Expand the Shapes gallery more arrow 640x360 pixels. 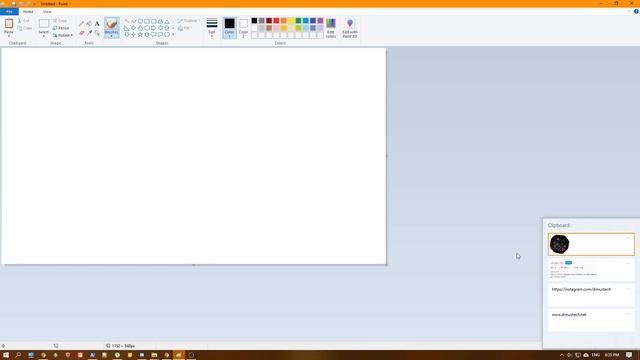[173, 35]
